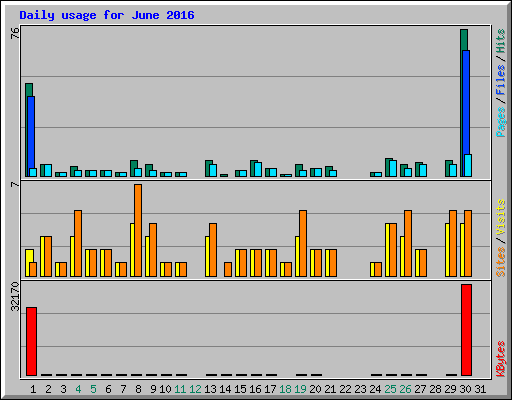This screenshot has height=400, width=512.
Task: Click the day '17' axis label
Action: coord(270,389)
